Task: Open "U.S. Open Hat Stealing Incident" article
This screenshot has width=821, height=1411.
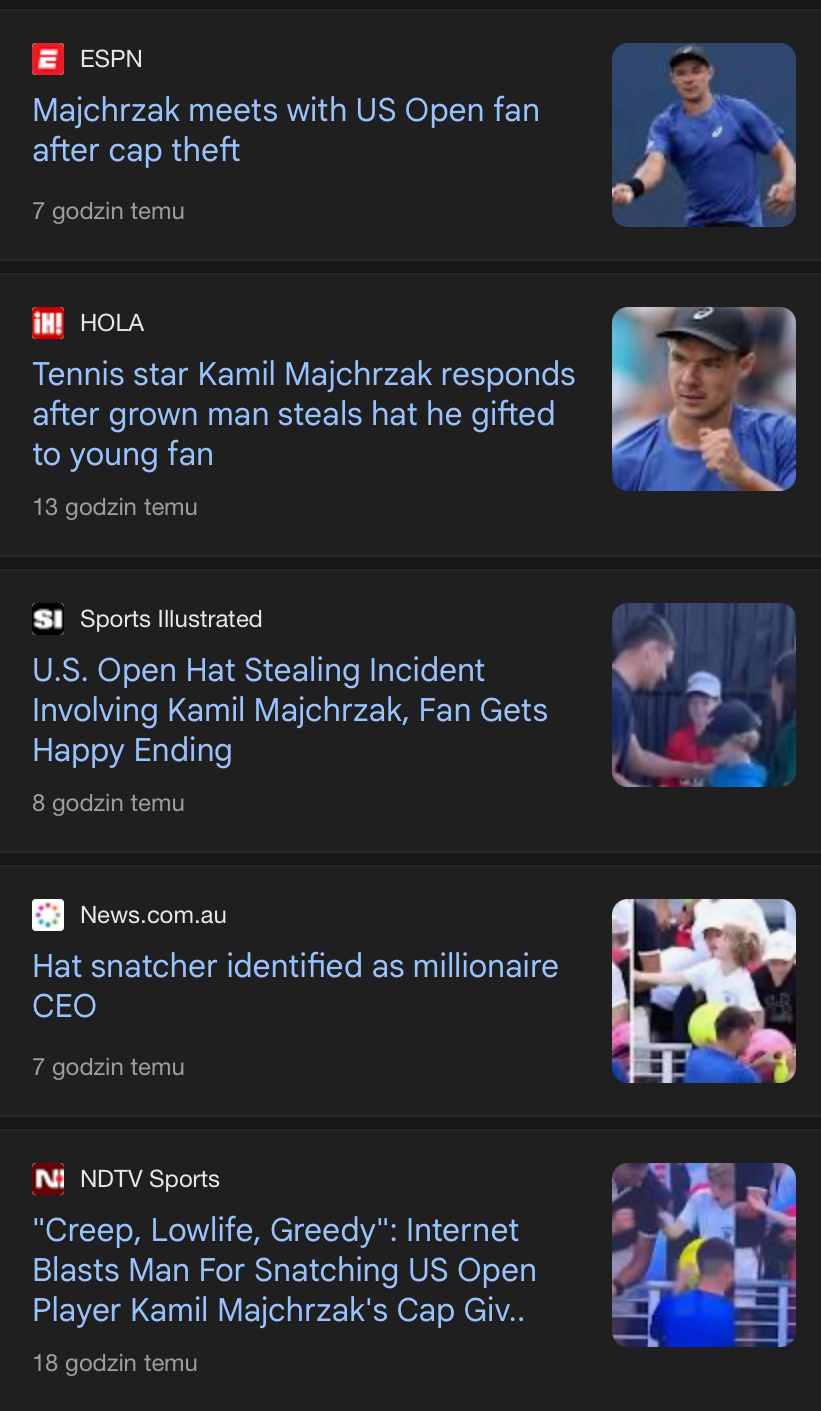Action: point(290,710)
